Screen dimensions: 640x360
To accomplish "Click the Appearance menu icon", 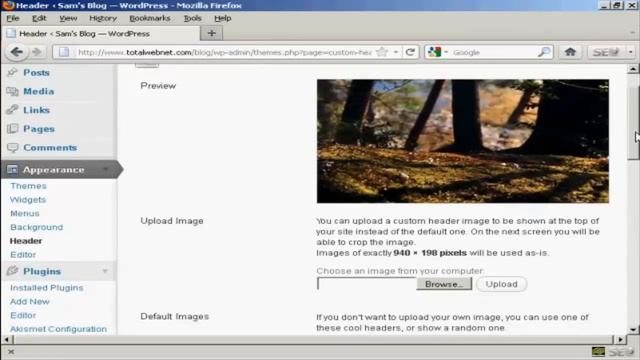I will point(12,169).
